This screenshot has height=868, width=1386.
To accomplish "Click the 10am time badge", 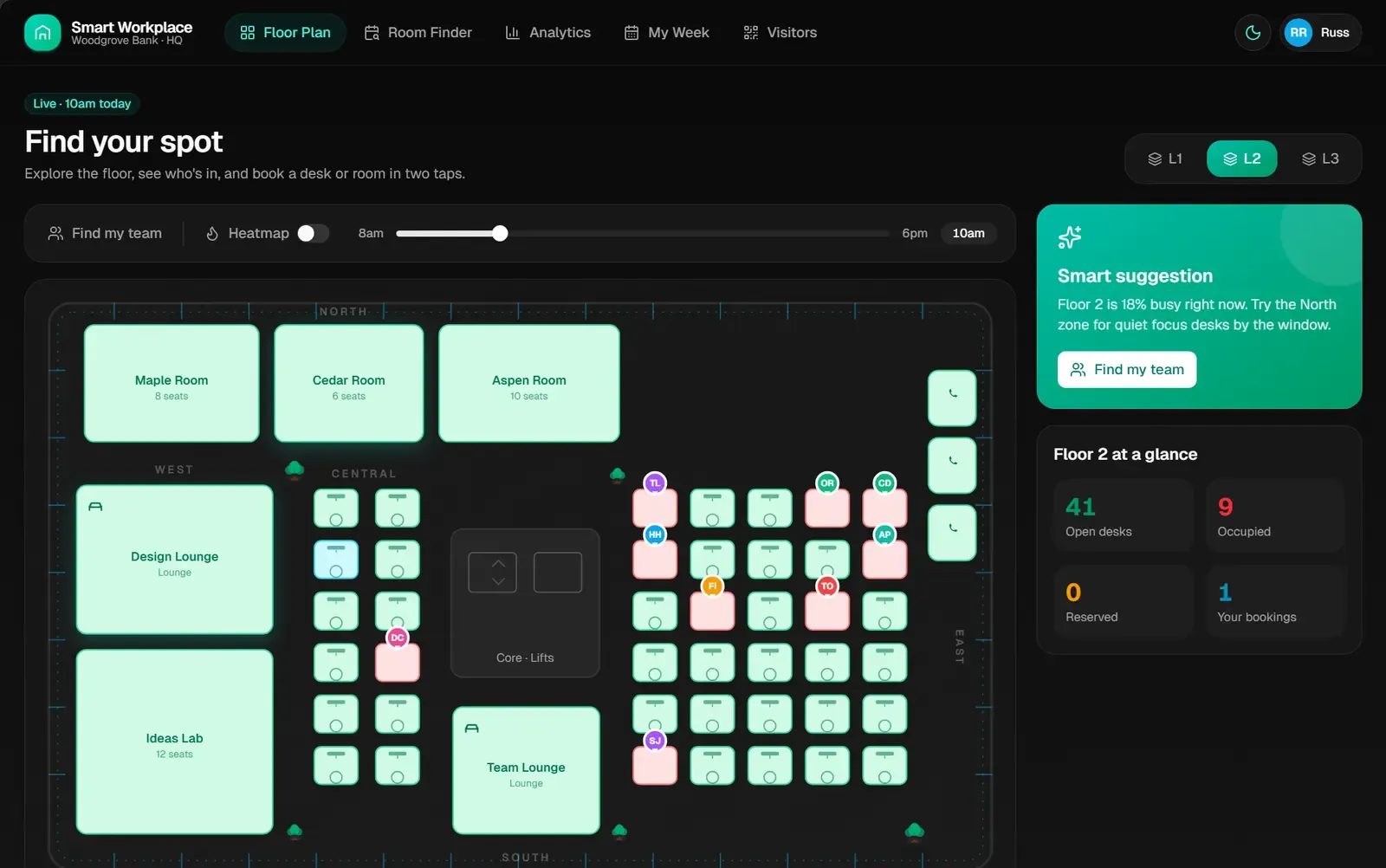I will 968,233.
